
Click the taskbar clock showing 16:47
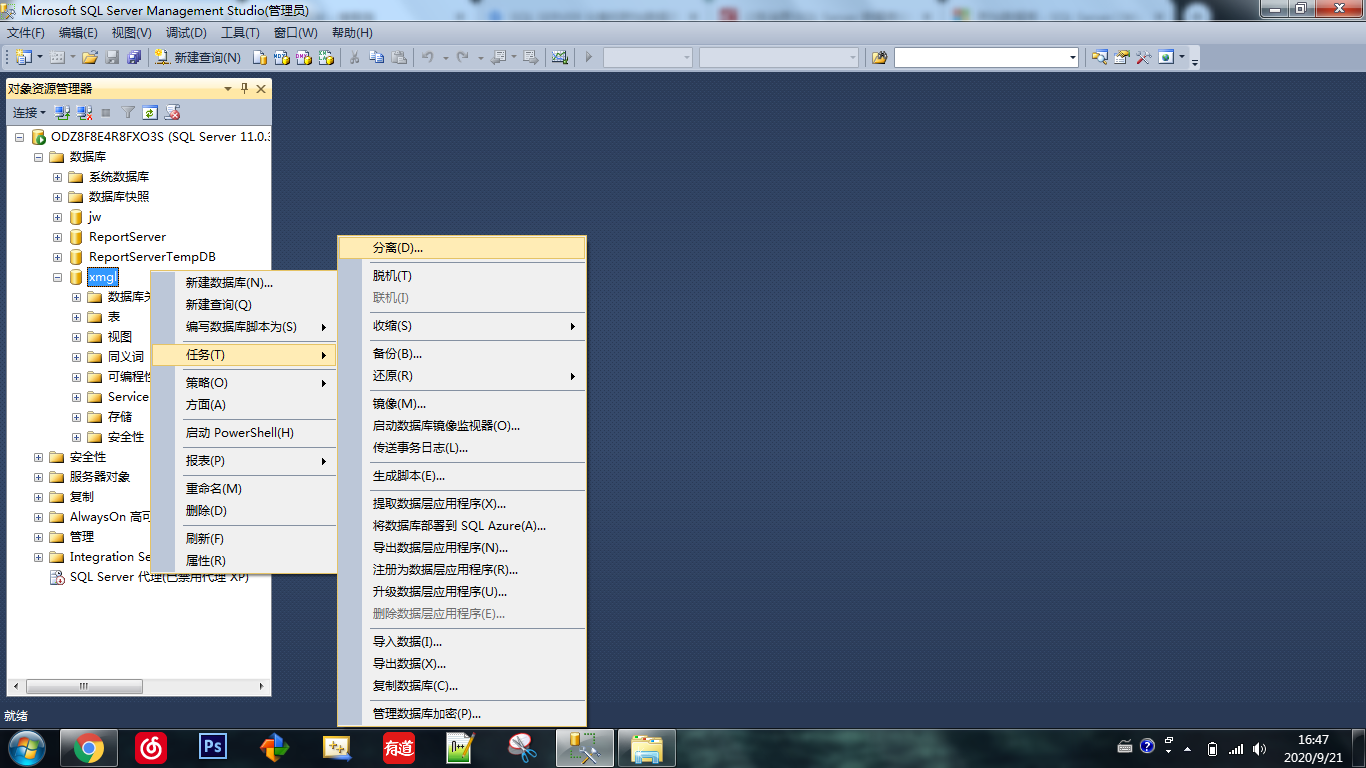tap(1312, 748)
